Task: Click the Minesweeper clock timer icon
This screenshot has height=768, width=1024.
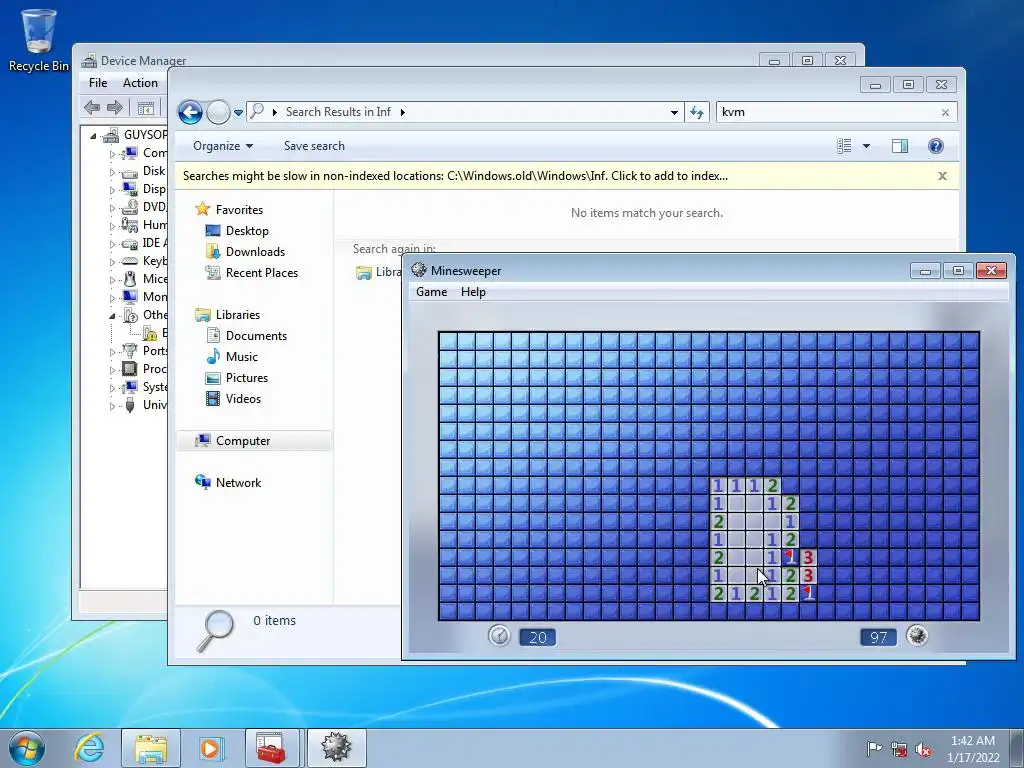Action: pyautogui.click(x=500, y=635)
